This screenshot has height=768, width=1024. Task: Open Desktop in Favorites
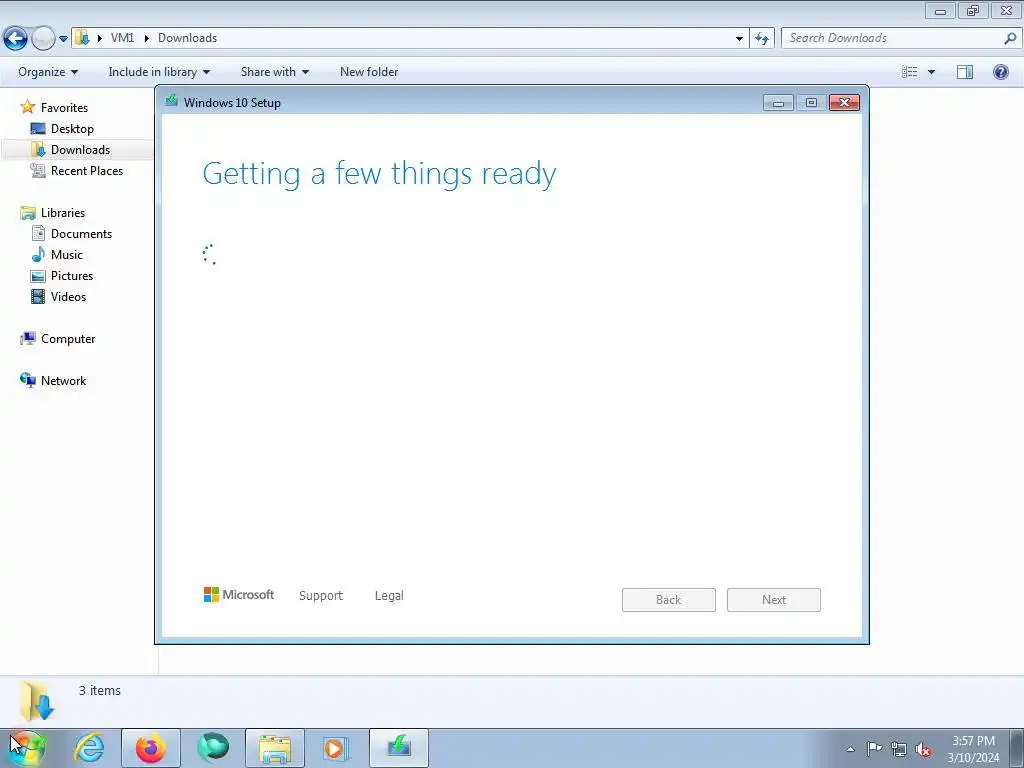pos(72,129)
